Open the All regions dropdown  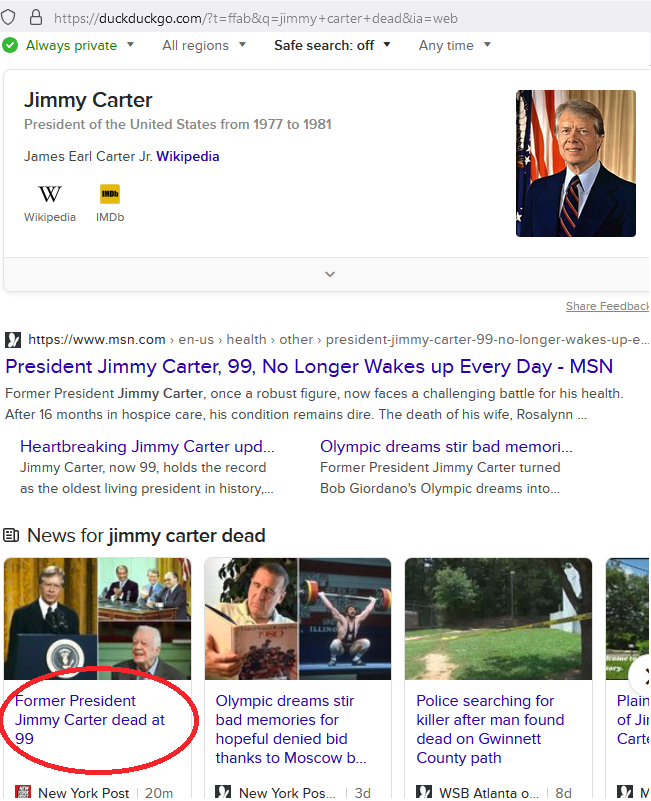(x=204, y=45)
